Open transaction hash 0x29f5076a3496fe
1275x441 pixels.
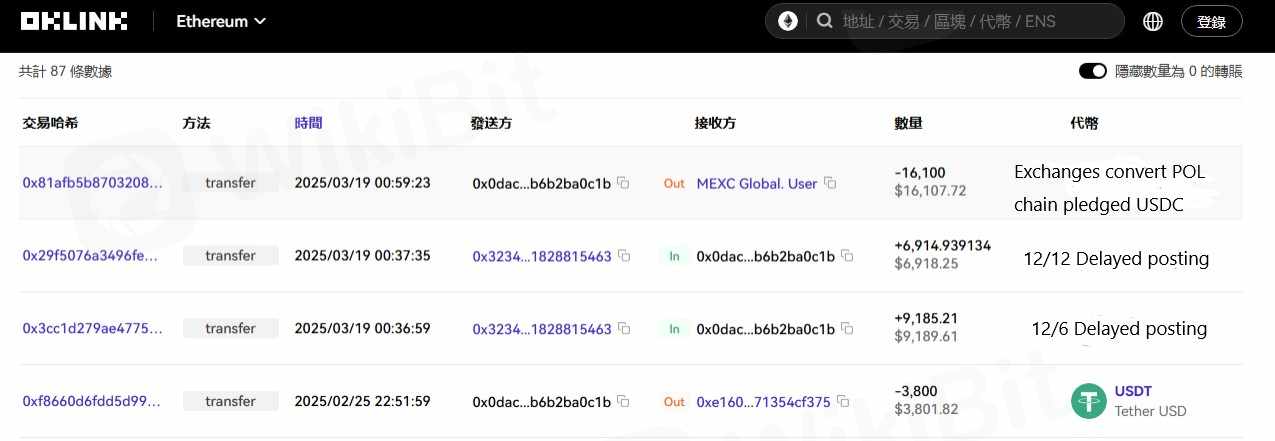tap(90, 256)
